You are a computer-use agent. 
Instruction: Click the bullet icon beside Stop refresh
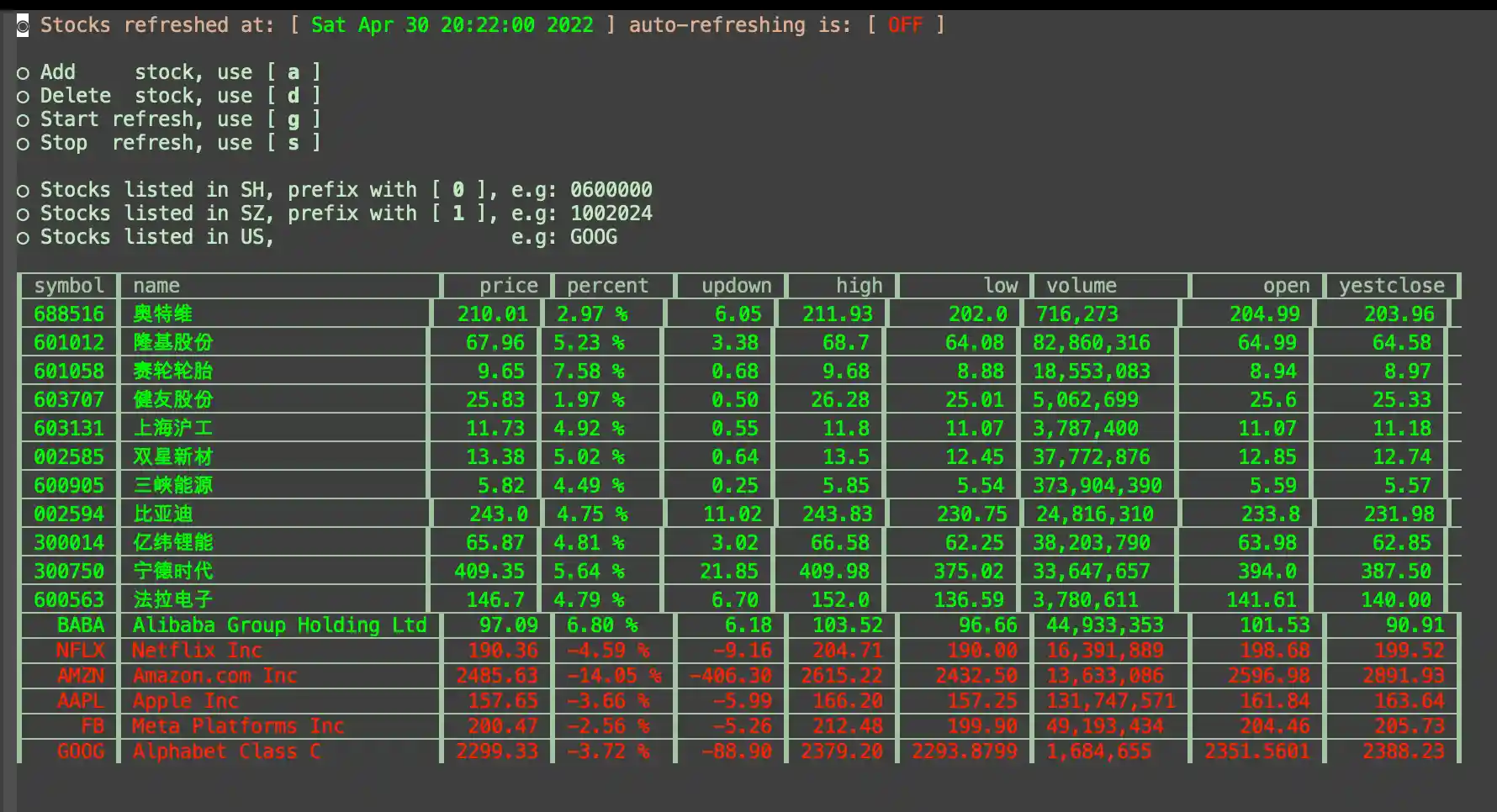tap(23, 143)
